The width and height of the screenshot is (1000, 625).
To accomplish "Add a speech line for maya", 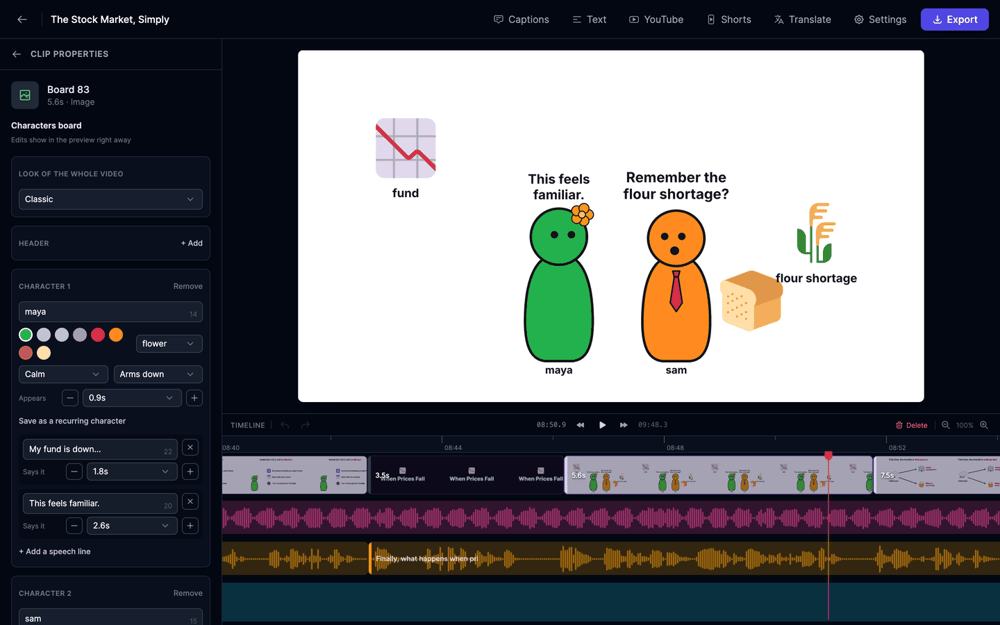I will 55,552.
